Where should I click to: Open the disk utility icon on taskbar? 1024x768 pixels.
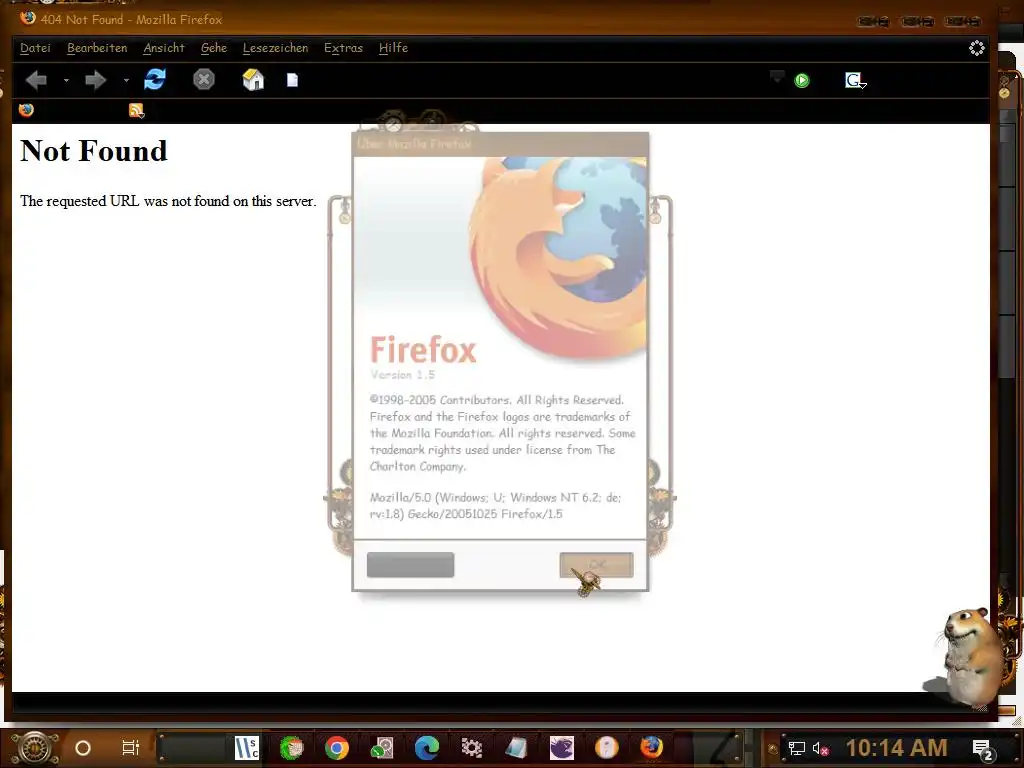tap(382, 748)
